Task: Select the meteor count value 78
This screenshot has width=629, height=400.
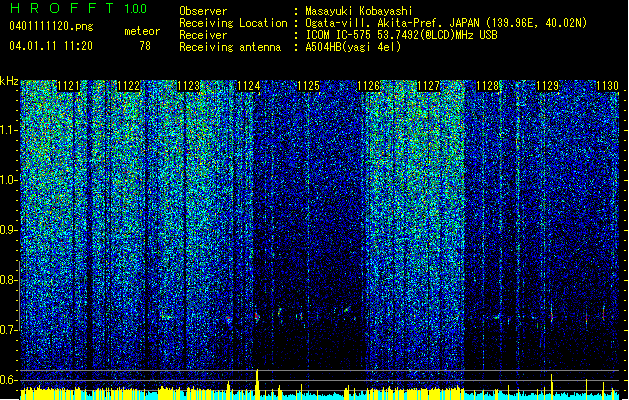Action: 145,46
